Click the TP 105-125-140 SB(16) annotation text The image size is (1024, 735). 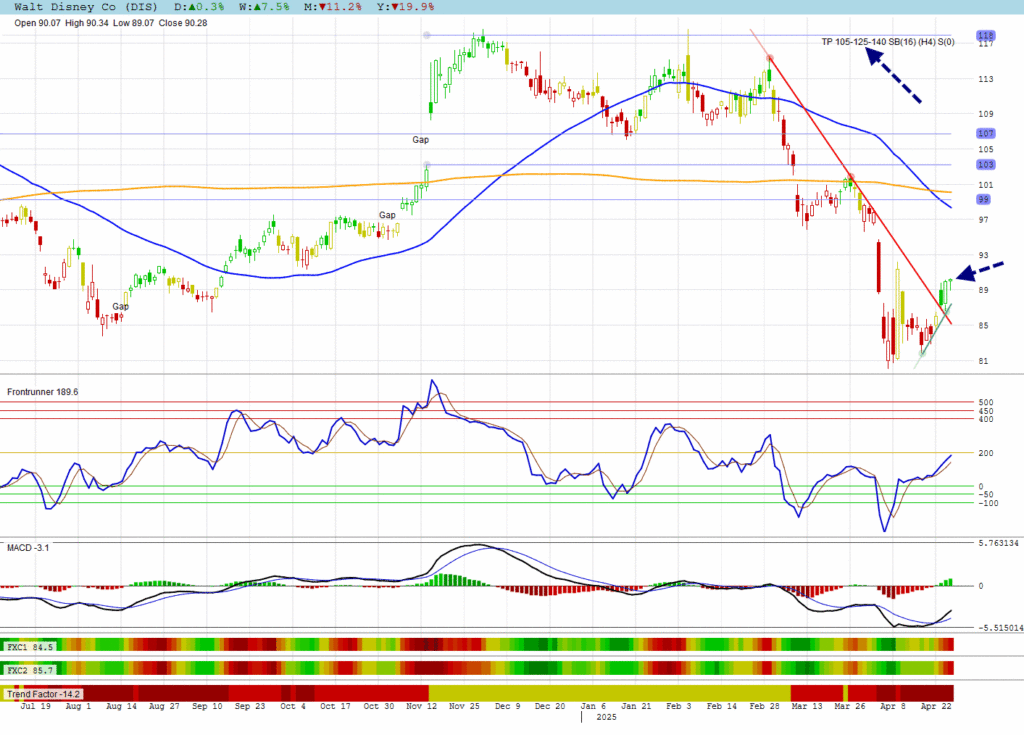pos(888,42)
